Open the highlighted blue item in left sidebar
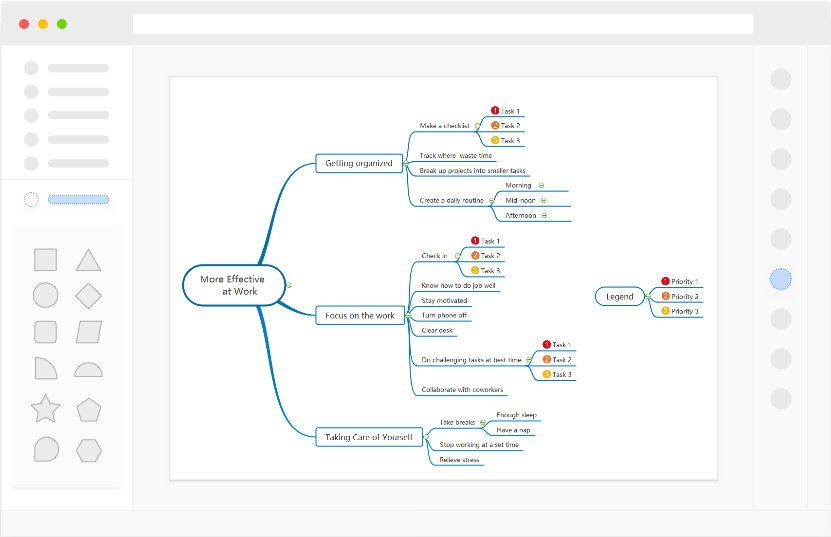This screenshot has width=831, height=537. click(x=78, y=200)
